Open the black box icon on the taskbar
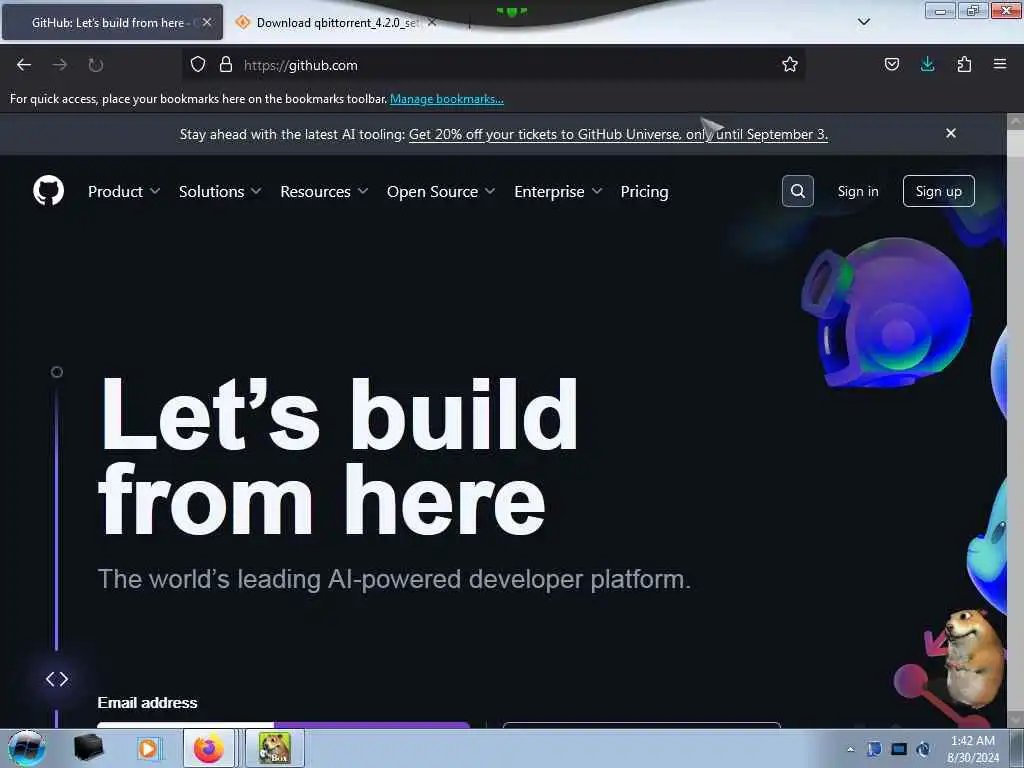 tap(88, 748)
